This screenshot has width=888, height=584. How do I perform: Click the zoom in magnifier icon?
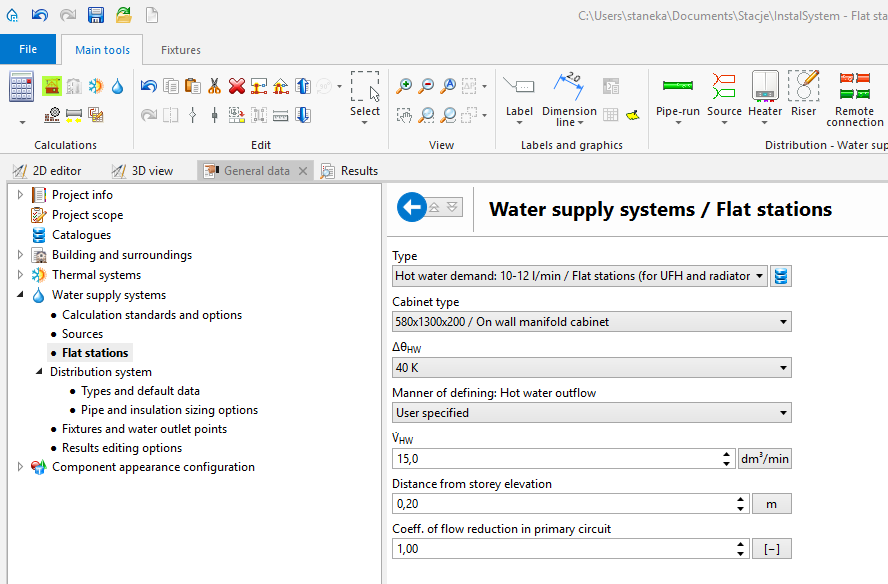[404, 86]
